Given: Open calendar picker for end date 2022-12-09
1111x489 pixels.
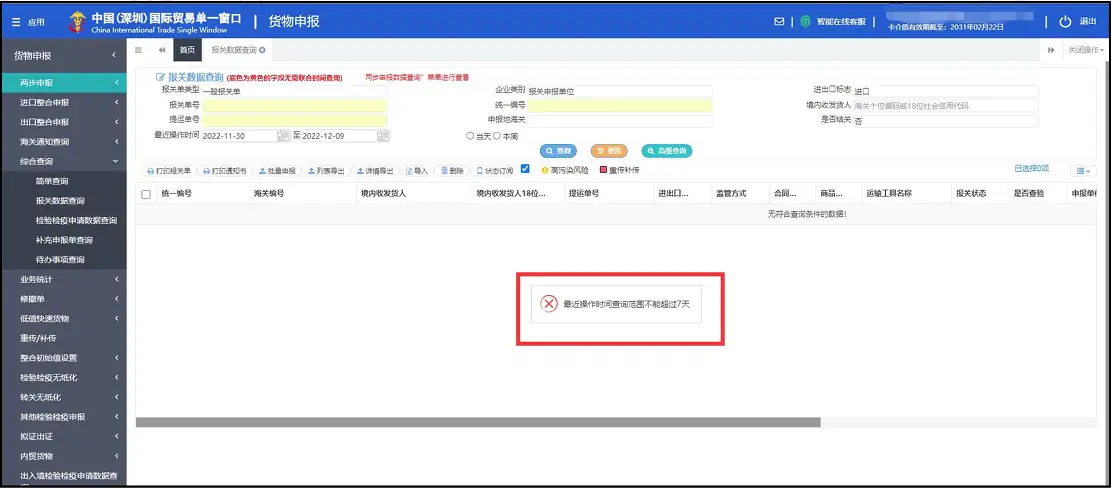Looking at the screenshot, I should pyautogui.click(x=383, y=135).
